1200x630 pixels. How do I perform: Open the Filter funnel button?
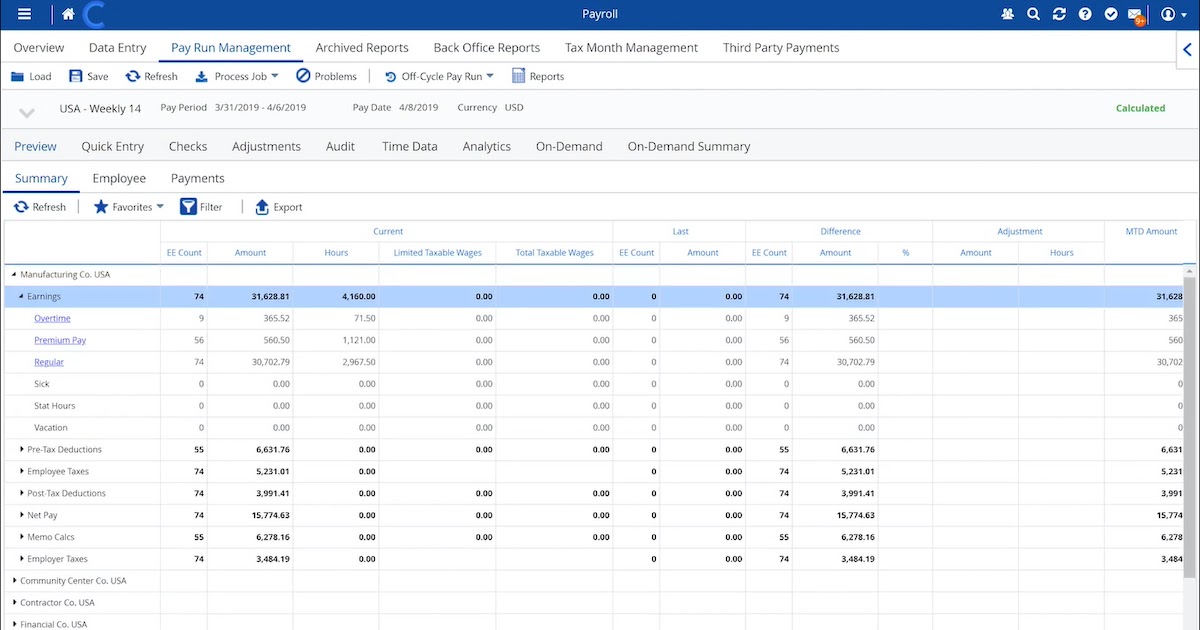[201, 207]
